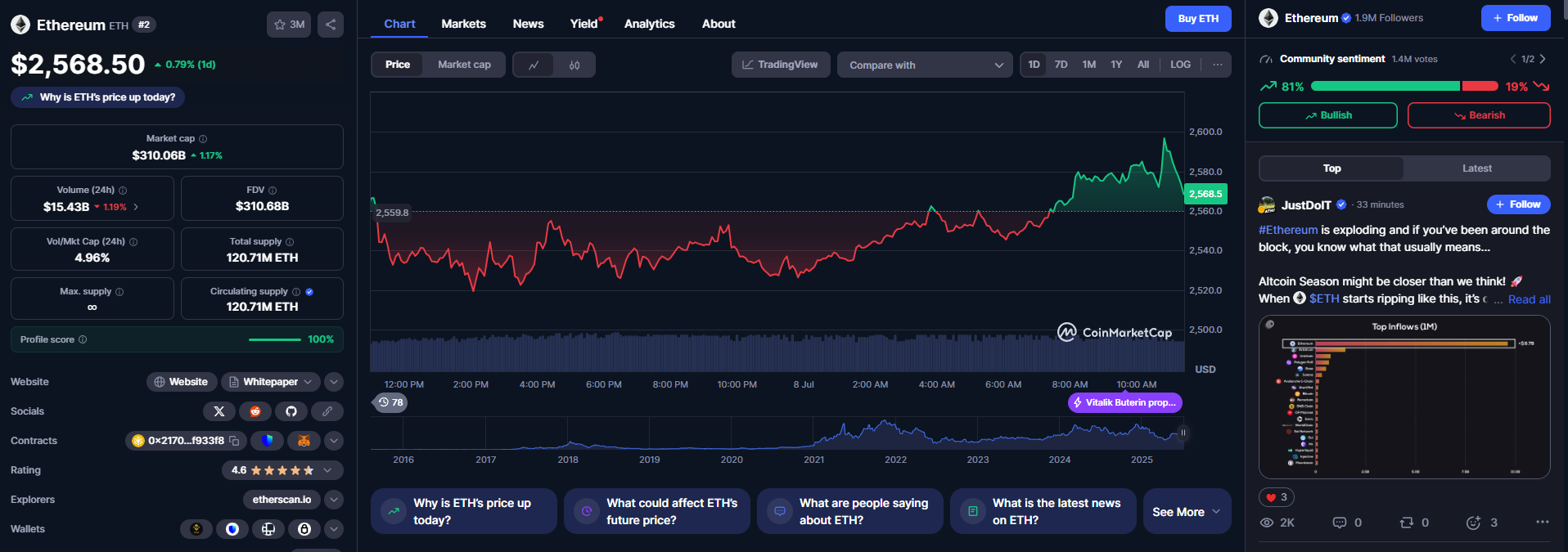The image size is (1568, 552).
Task: Switch to the Markets tab
Action: coord(463,24)
